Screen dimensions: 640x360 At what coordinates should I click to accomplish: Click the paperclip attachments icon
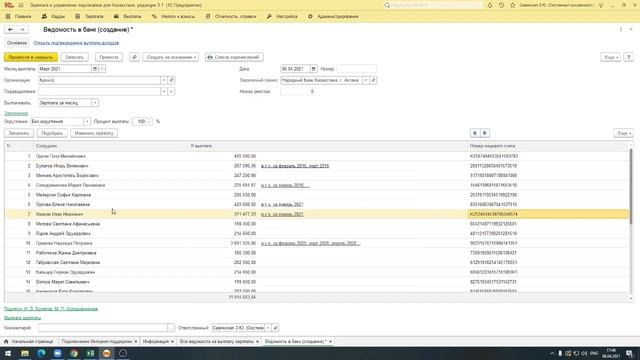[134, 57]
